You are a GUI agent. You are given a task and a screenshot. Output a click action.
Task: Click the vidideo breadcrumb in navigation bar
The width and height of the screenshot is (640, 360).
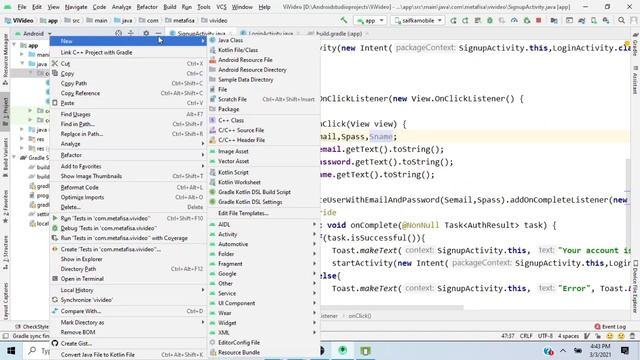215,20
